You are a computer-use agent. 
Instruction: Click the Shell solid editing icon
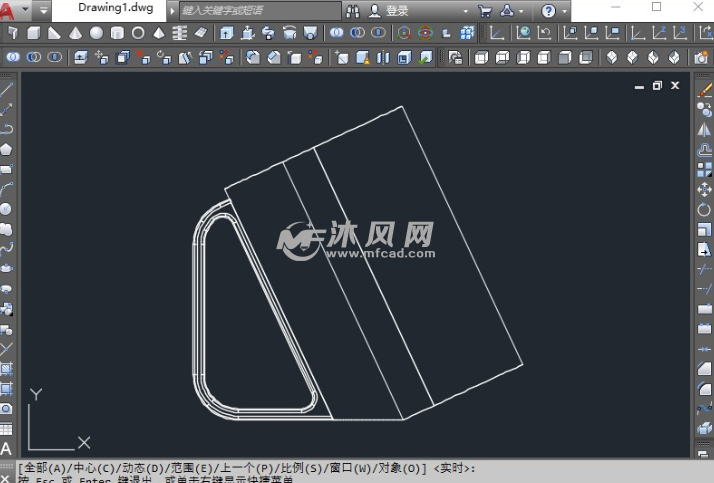(x=404, y=57)
